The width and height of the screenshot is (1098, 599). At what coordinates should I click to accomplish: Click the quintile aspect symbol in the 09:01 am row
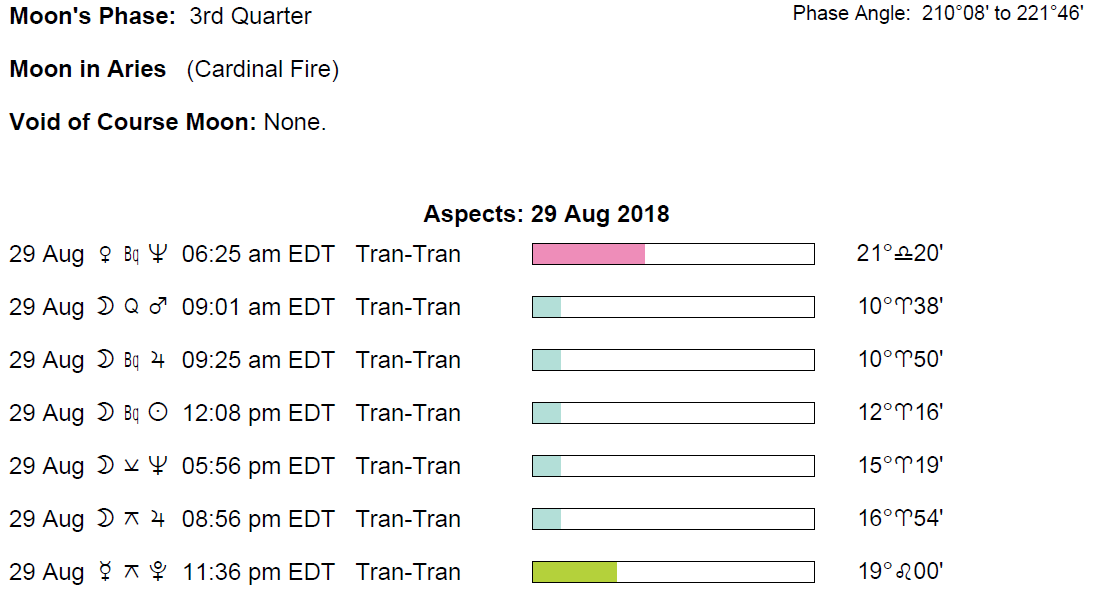[130, 307]
